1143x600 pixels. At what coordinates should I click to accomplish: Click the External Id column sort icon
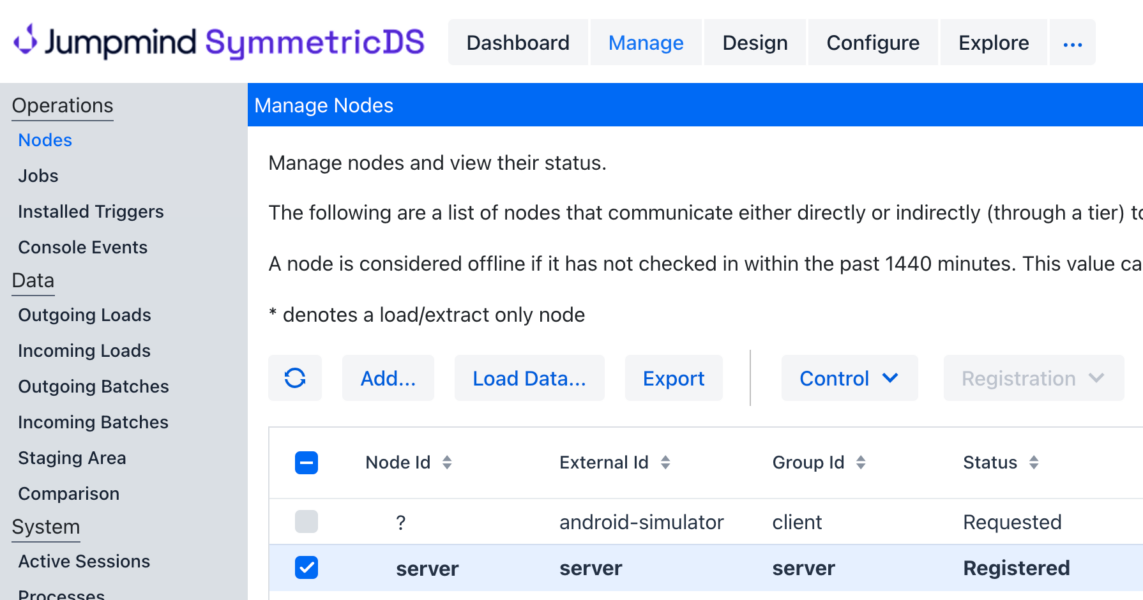coord(665,463)
